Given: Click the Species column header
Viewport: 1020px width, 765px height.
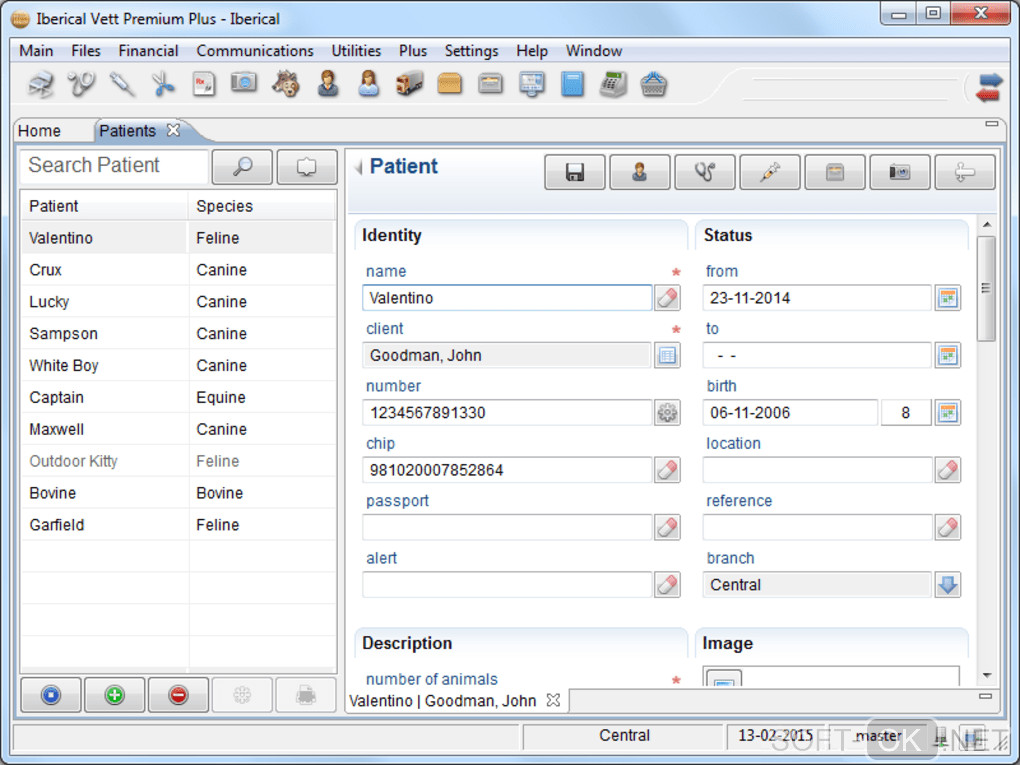Looking at the screenshot, I should pos(262,206).
